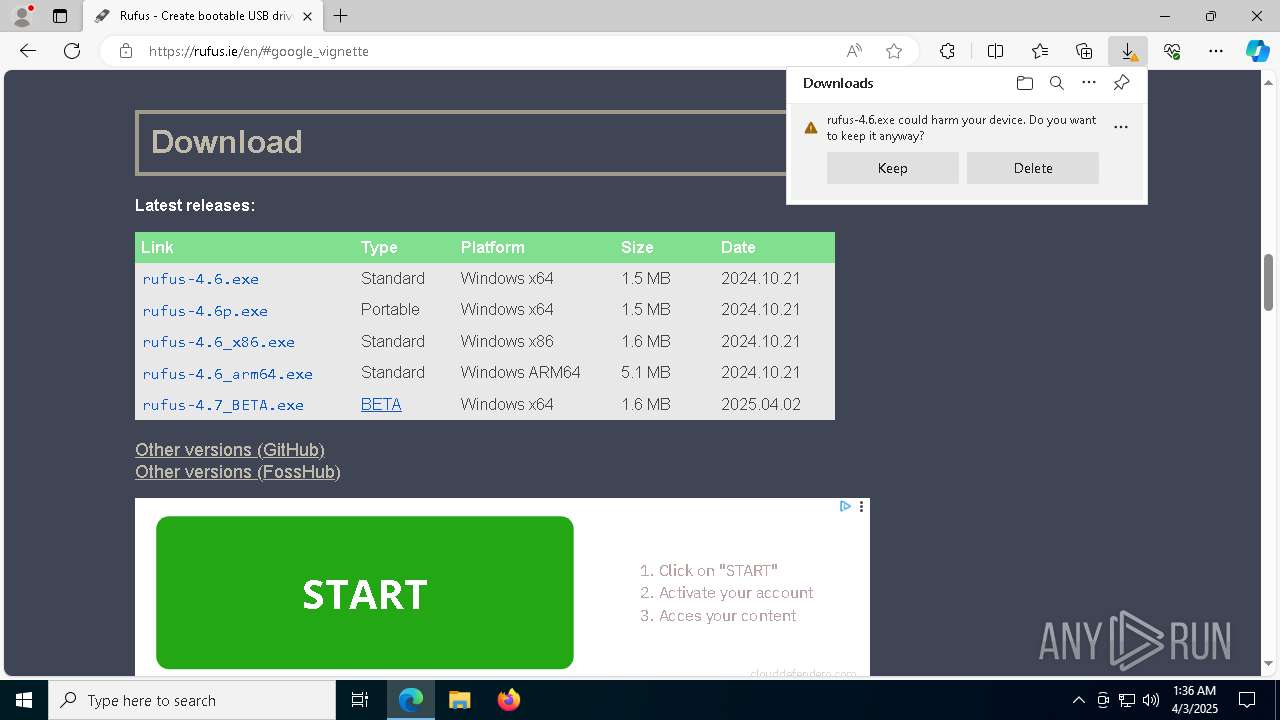
Task: Open ad options three-dot icon
Action: click(x=861, y=506)
